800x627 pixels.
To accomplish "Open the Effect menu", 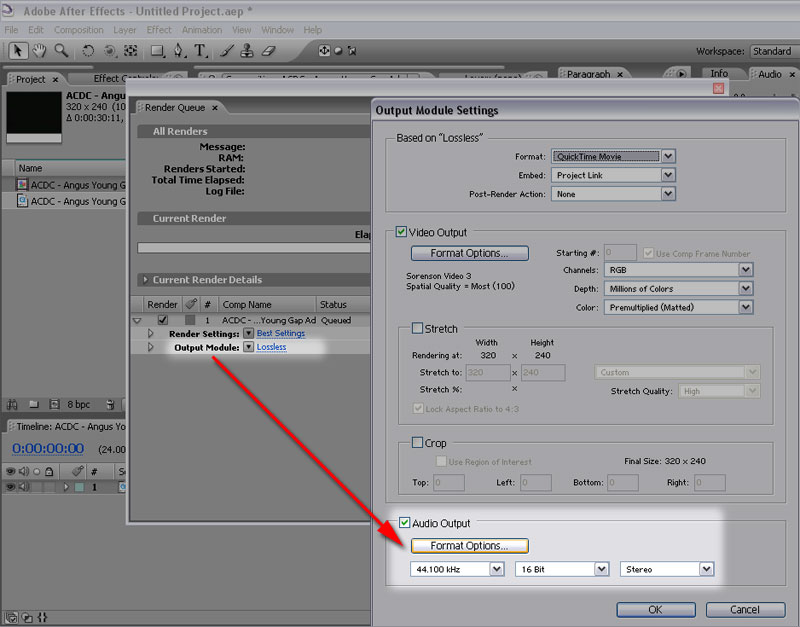I will pos(159,30).
